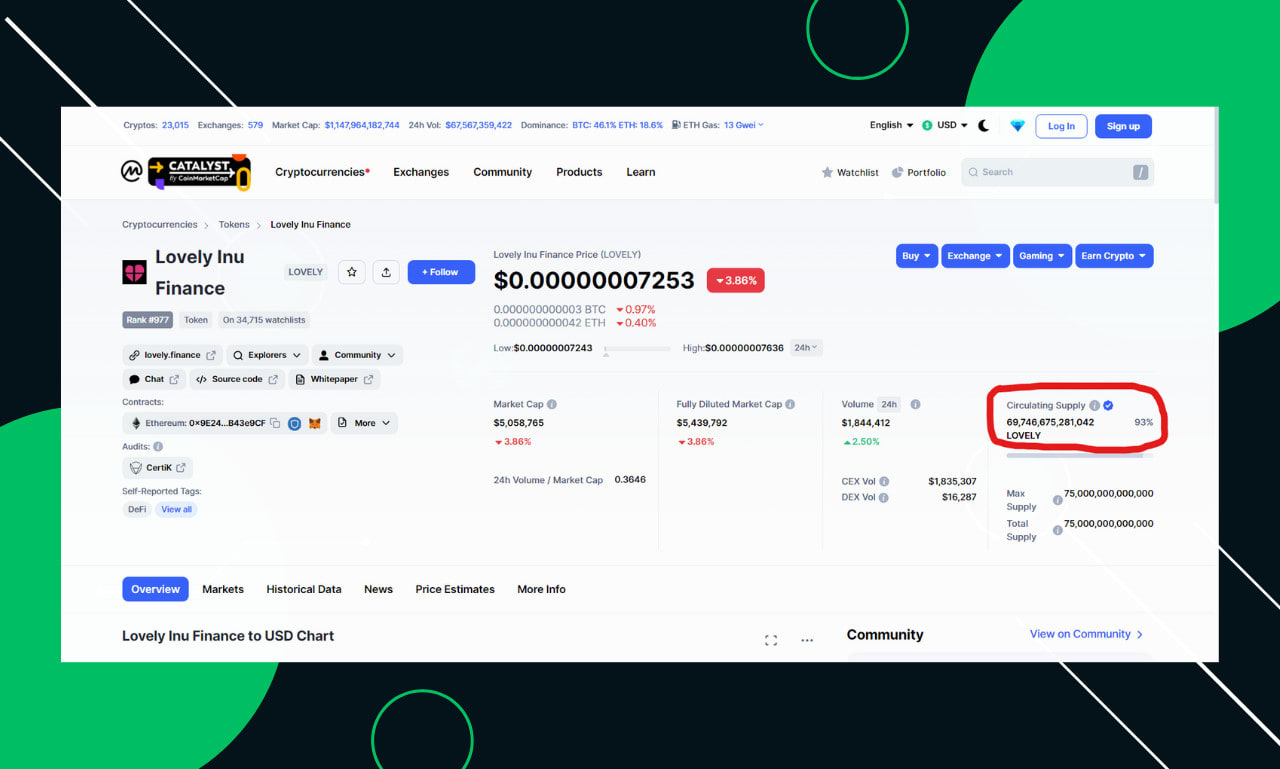Click the Follow button
Viewport: 1280px width, 769px height.
tap(441, 272)
